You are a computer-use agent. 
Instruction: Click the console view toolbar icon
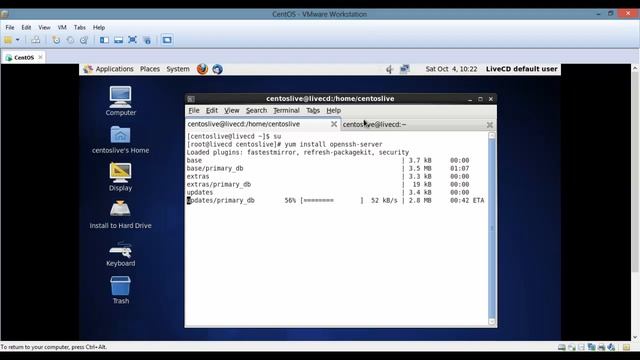(167, 40)
